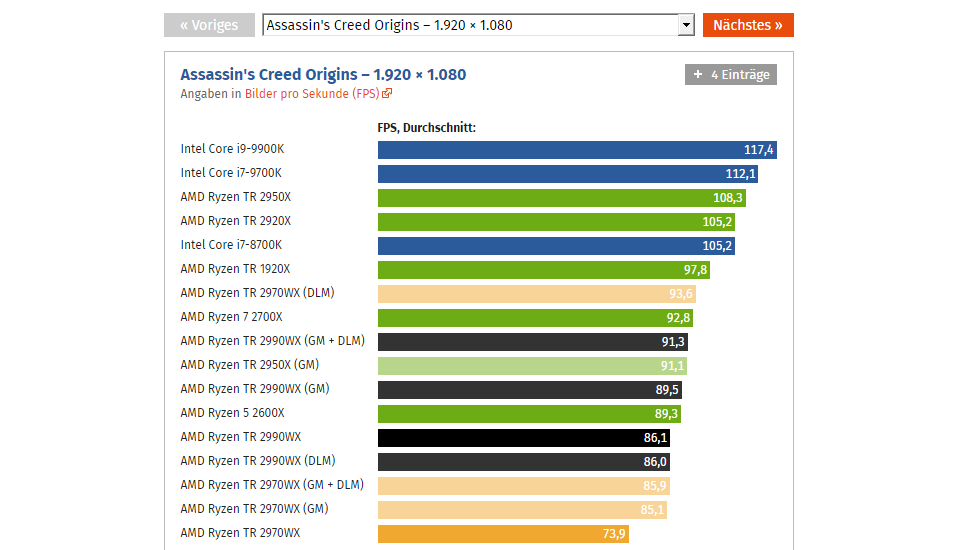Viewport: 959px width, 550px height.
Task: Go to next chart with Nächstes »
Action: (x=747, y=25)
